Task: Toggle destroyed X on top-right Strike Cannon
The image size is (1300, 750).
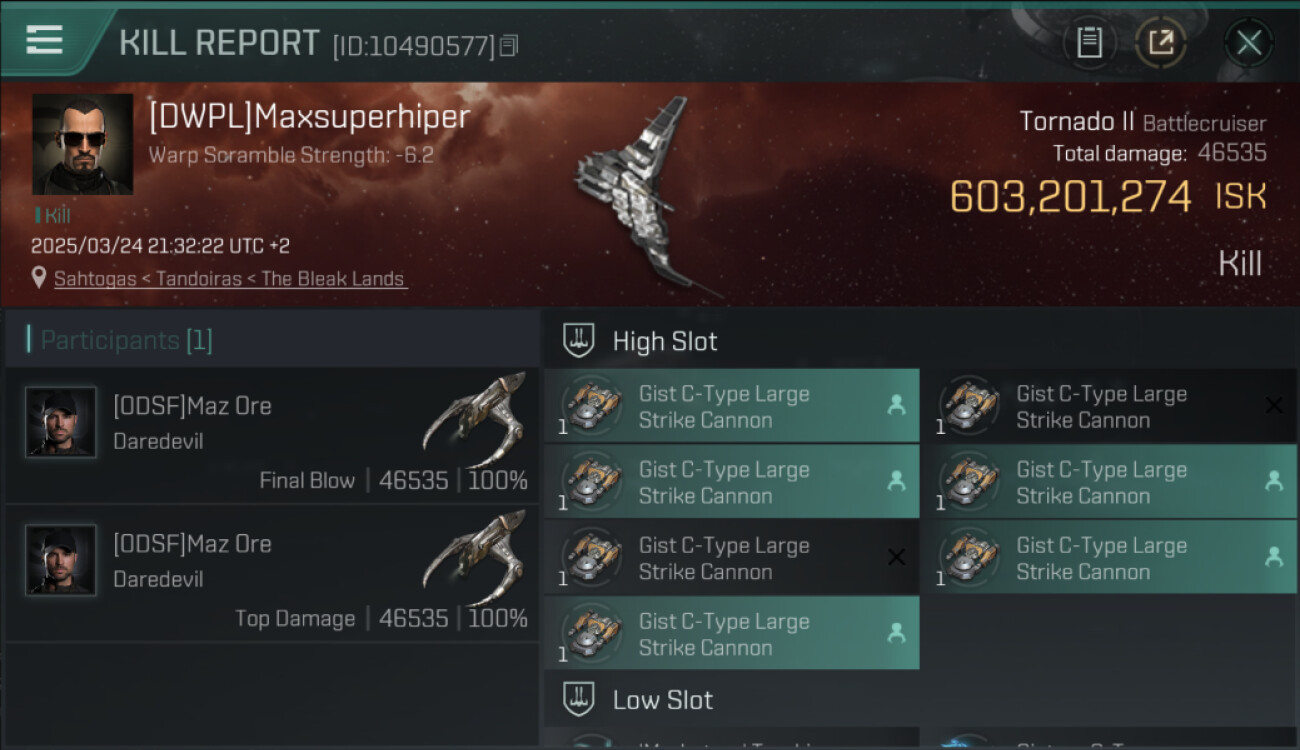Action: (x=1274, y=405)
